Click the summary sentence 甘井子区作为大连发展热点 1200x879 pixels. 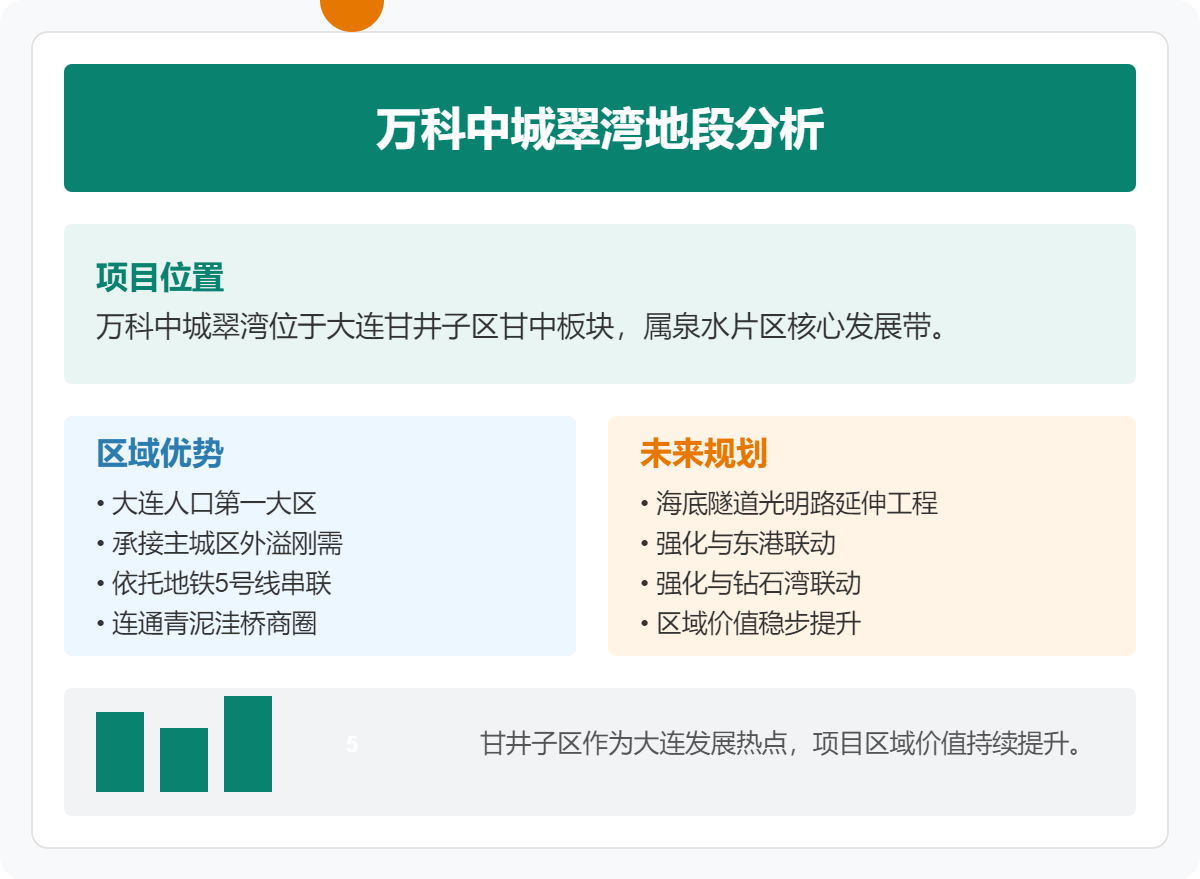[782, 744]
